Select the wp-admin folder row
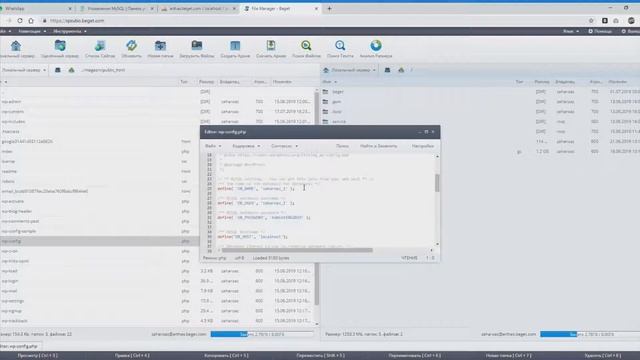Image resolution: width=640 pixels, height=360 pixels. [x=157, y=102]
